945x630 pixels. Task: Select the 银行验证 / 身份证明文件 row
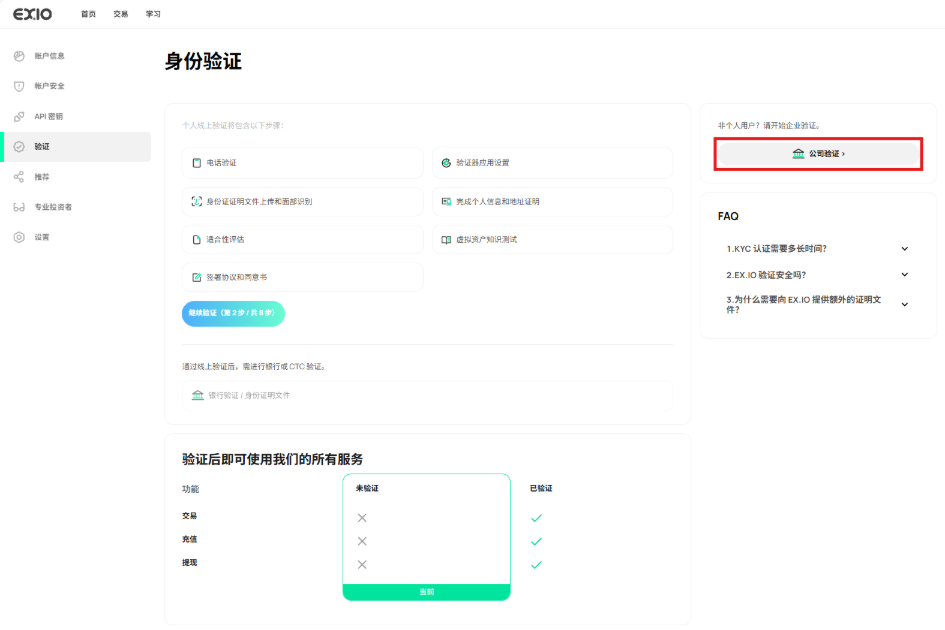pyautogui.click(x=426, y=395)
